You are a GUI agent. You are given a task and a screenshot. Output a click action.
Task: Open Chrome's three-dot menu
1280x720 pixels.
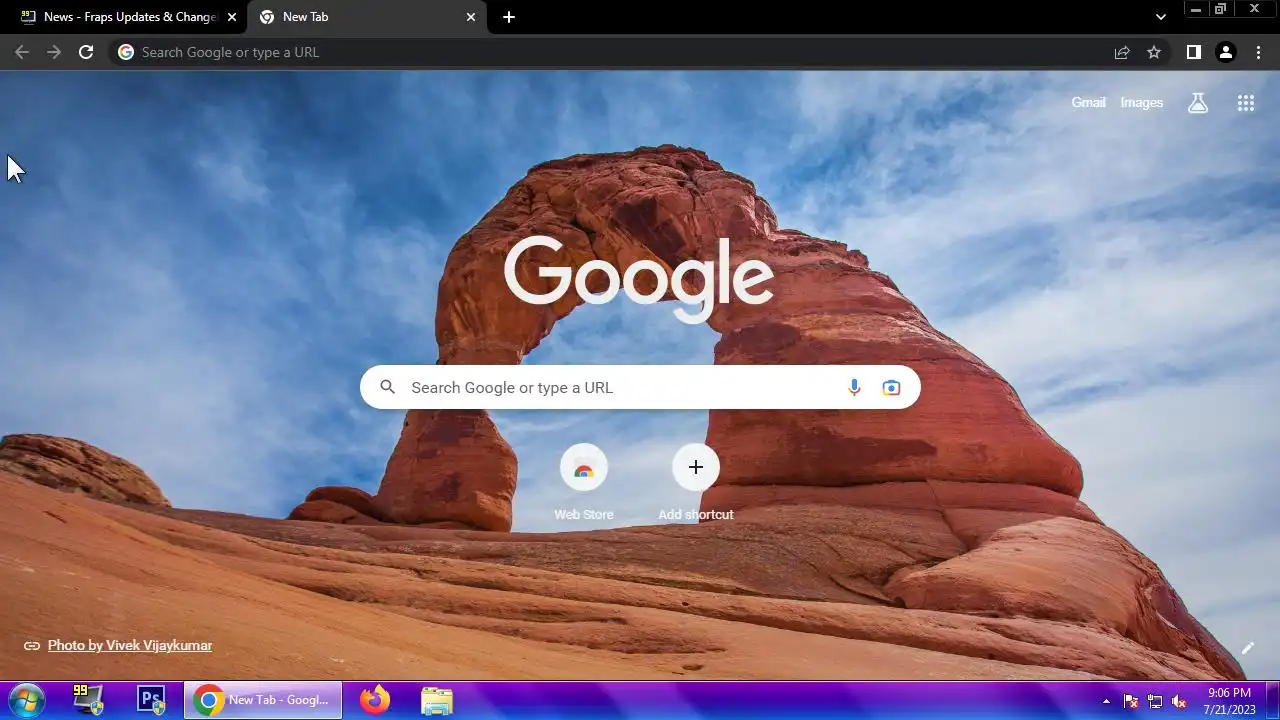tap(1258, 52)
